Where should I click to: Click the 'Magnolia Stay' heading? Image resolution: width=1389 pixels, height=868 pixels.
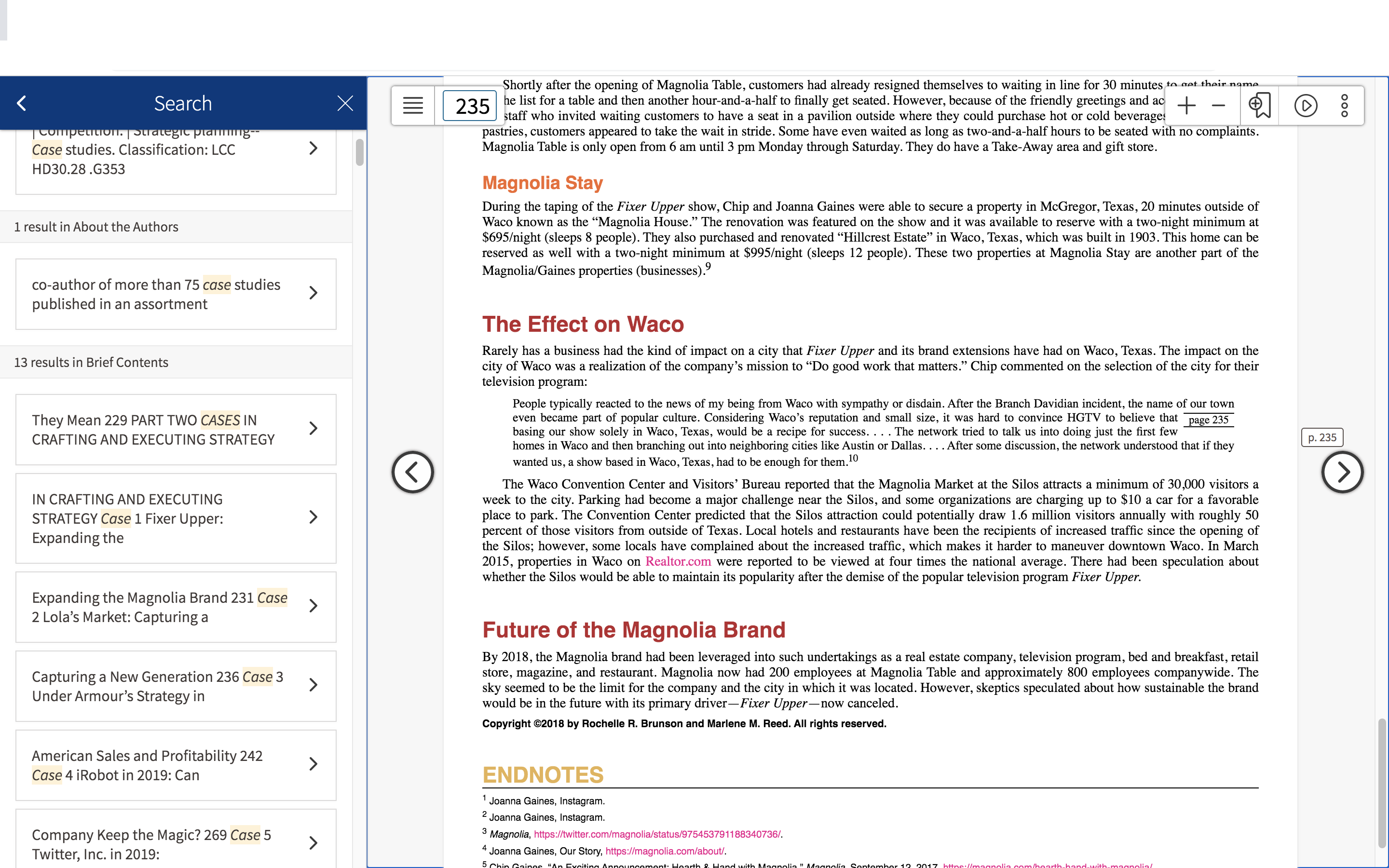[x=543, y=183]
